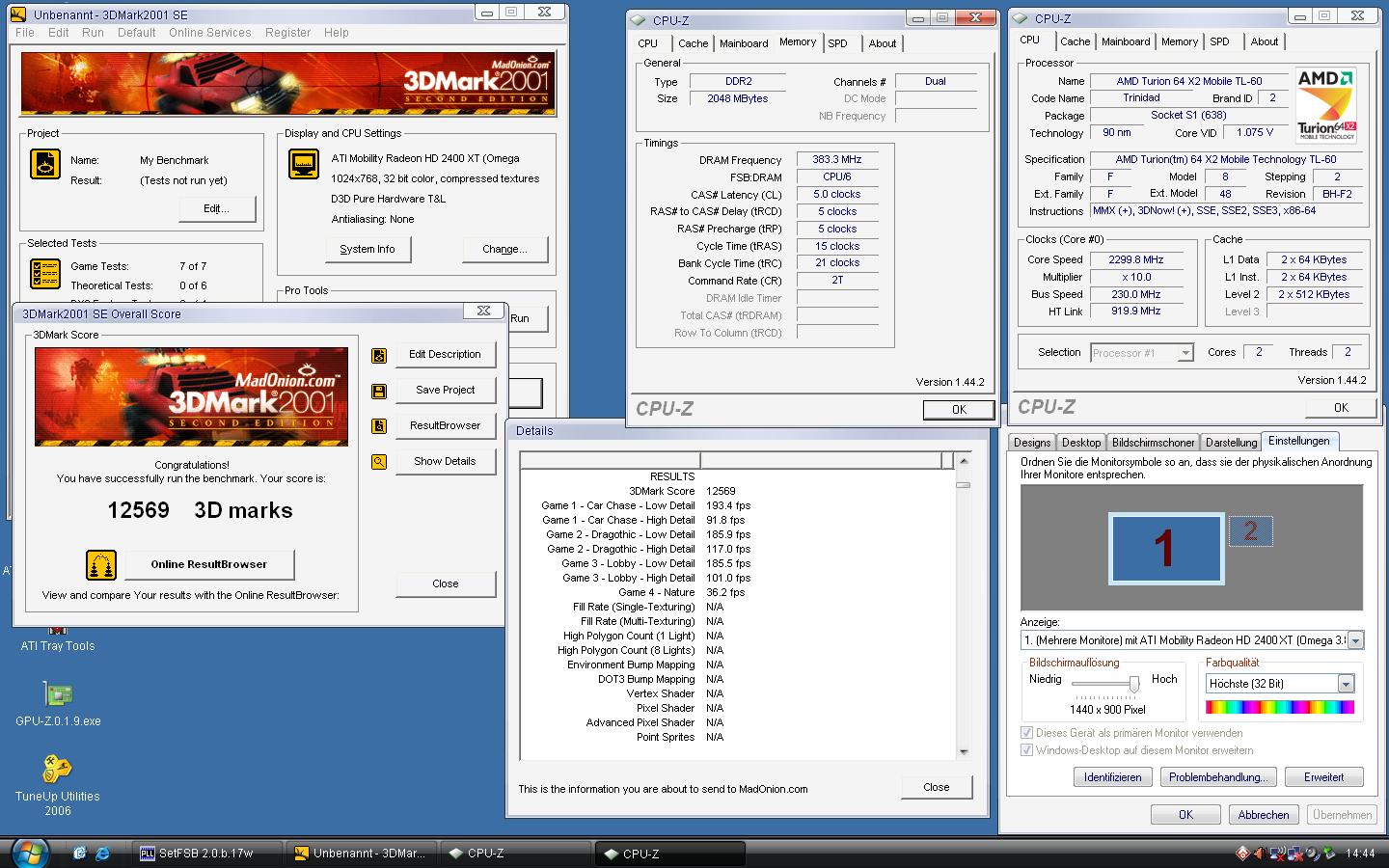The width and height of the screenshot is (1389, 868).
Task: Switch to Bildschirmschoner tab
Action: (1153, 443)
